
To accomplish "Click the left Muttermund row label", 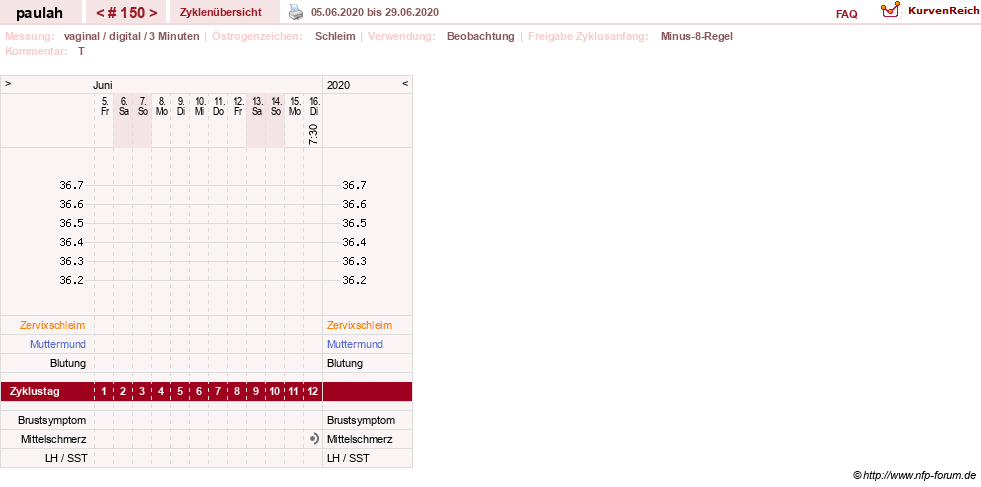I will pyautogui.click(x=58, y=344).
